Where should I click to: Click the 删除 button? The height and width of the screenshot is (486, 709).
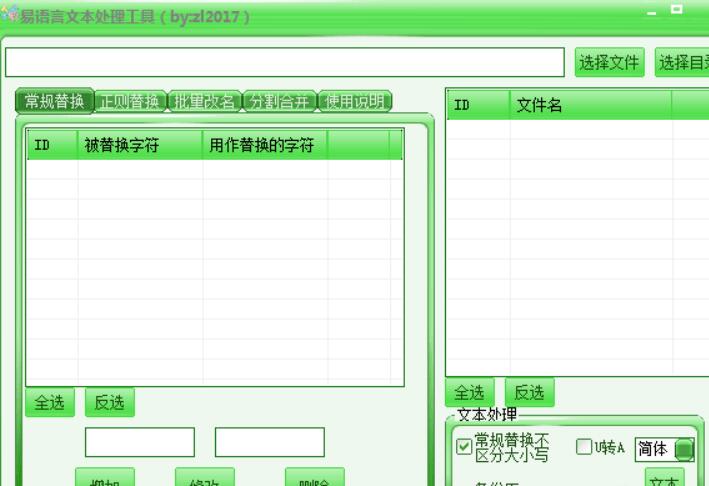(315, 477)
